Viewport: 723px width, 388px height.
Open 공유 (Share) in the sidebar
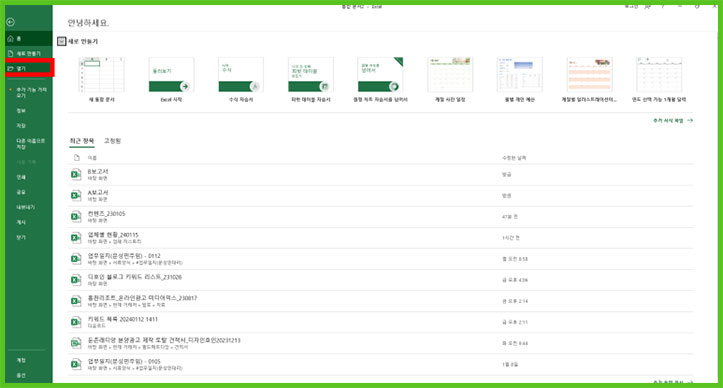tap(21, 192)
